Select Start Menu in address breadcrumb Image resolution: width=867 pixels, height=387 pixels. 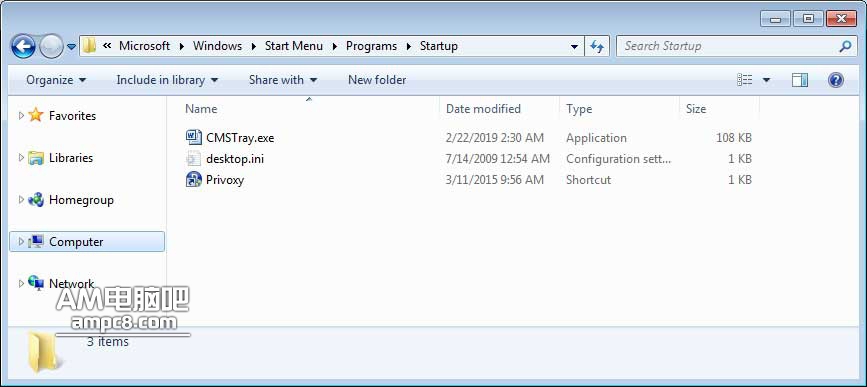point(294,46)
